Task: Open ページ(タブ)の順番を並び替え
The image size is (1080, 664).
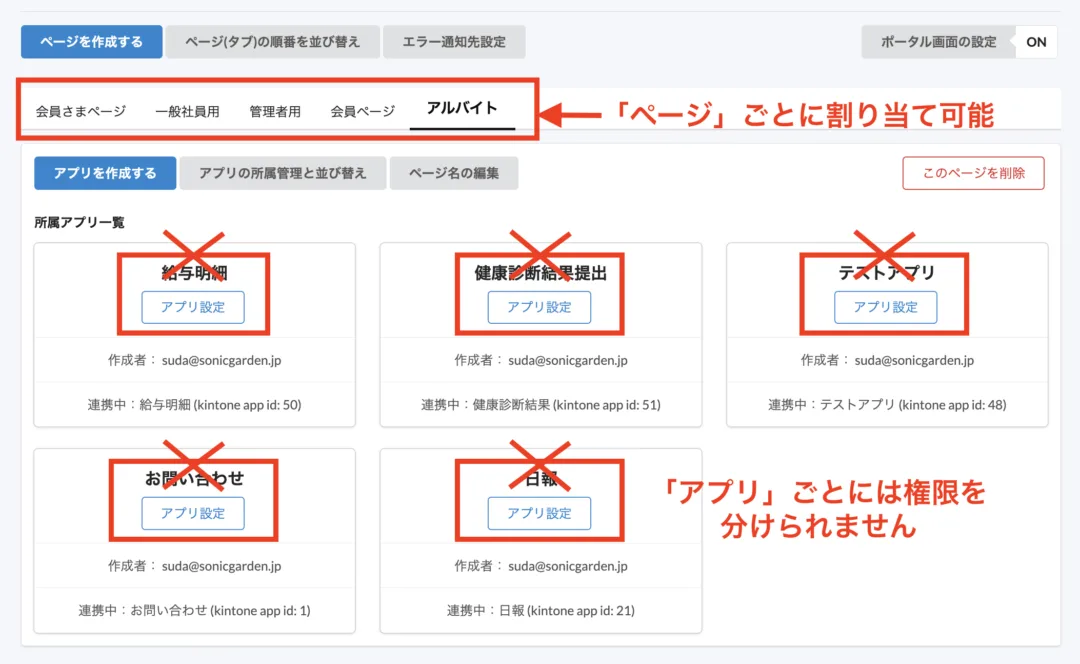Action: (x=272, y=42)
